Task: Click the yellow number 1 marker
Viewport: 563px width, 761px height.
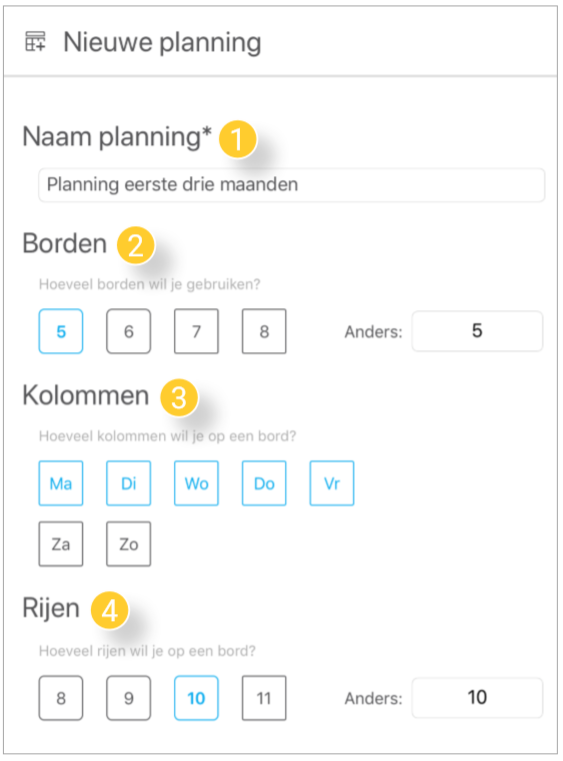Action: [x=237, y=139]
